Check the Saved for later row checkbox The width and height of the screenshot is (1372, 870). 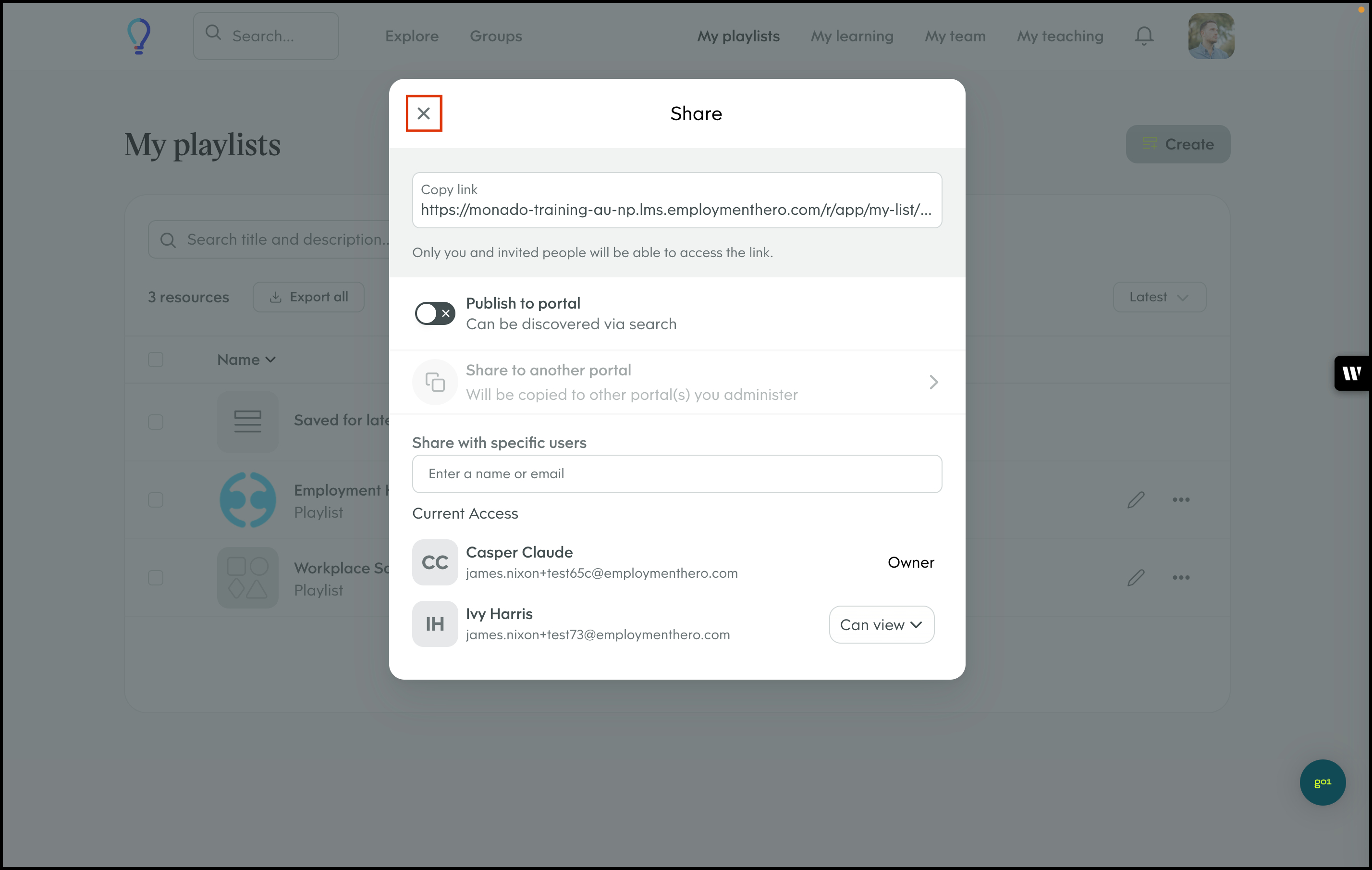click(156, 422)
